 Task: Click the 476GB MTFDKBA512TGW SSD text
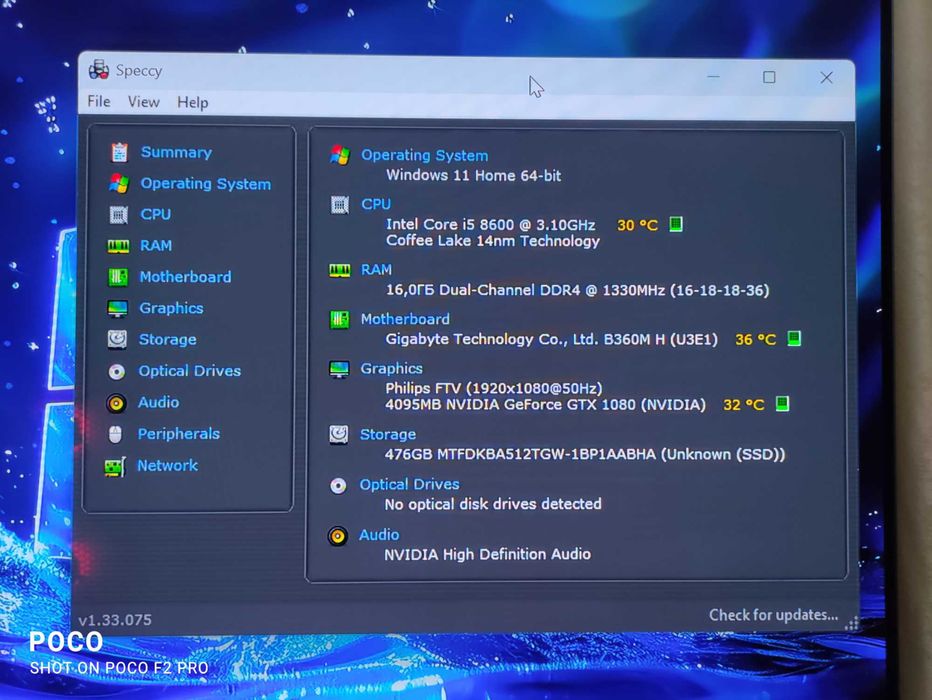pos(585,455)
